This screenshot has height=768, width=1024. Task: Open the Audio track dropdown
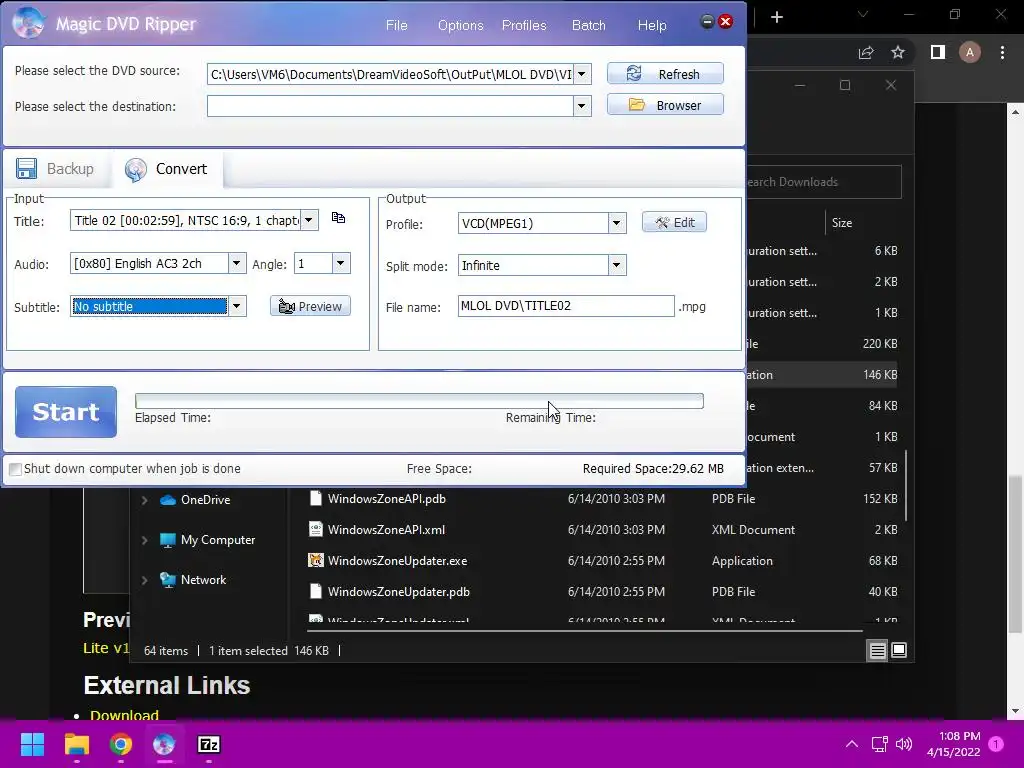[236, 263]
